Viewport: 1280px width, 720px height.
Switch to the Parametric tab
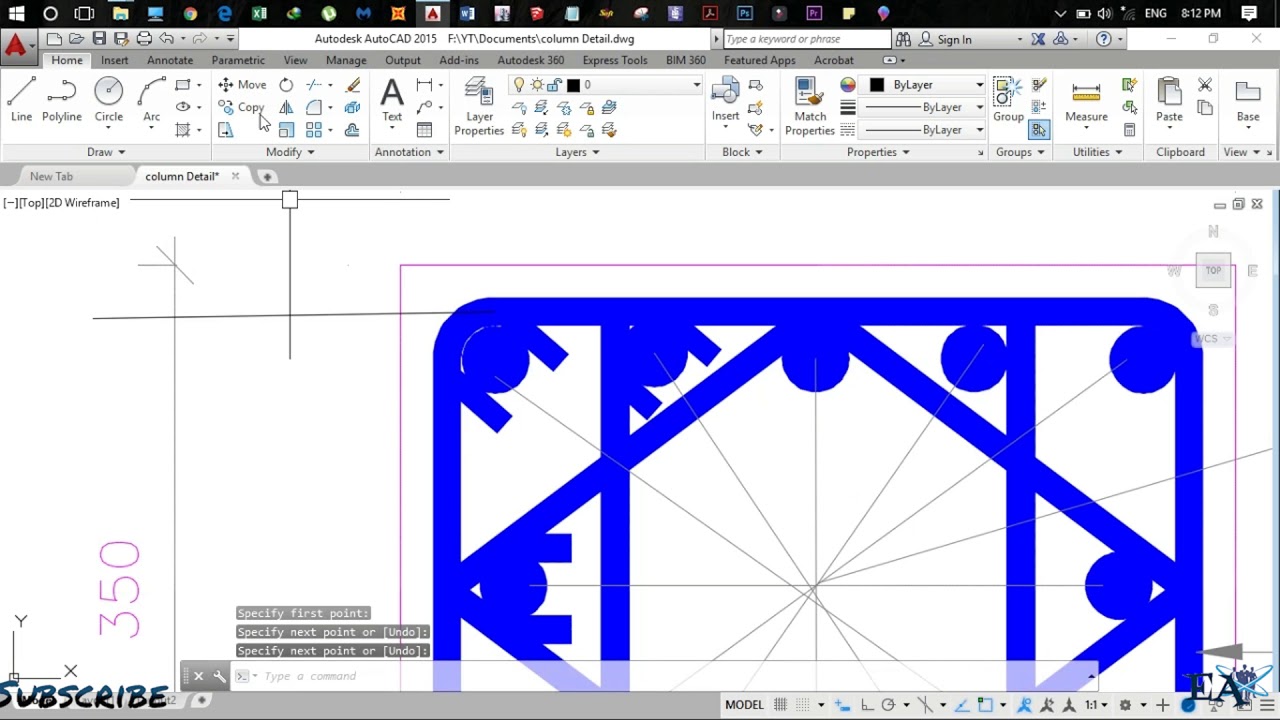click(238, 60)
